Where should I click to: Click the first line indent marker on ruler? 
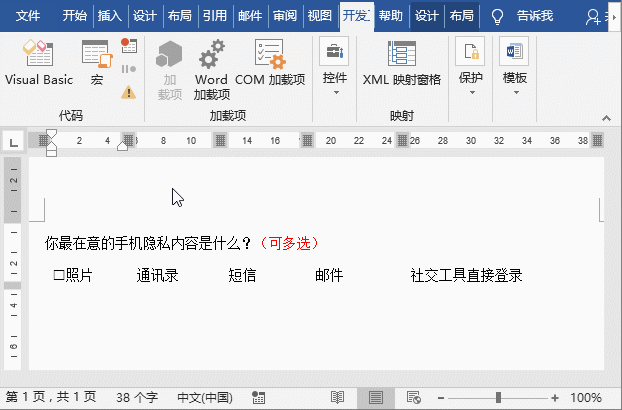[52, 134]
